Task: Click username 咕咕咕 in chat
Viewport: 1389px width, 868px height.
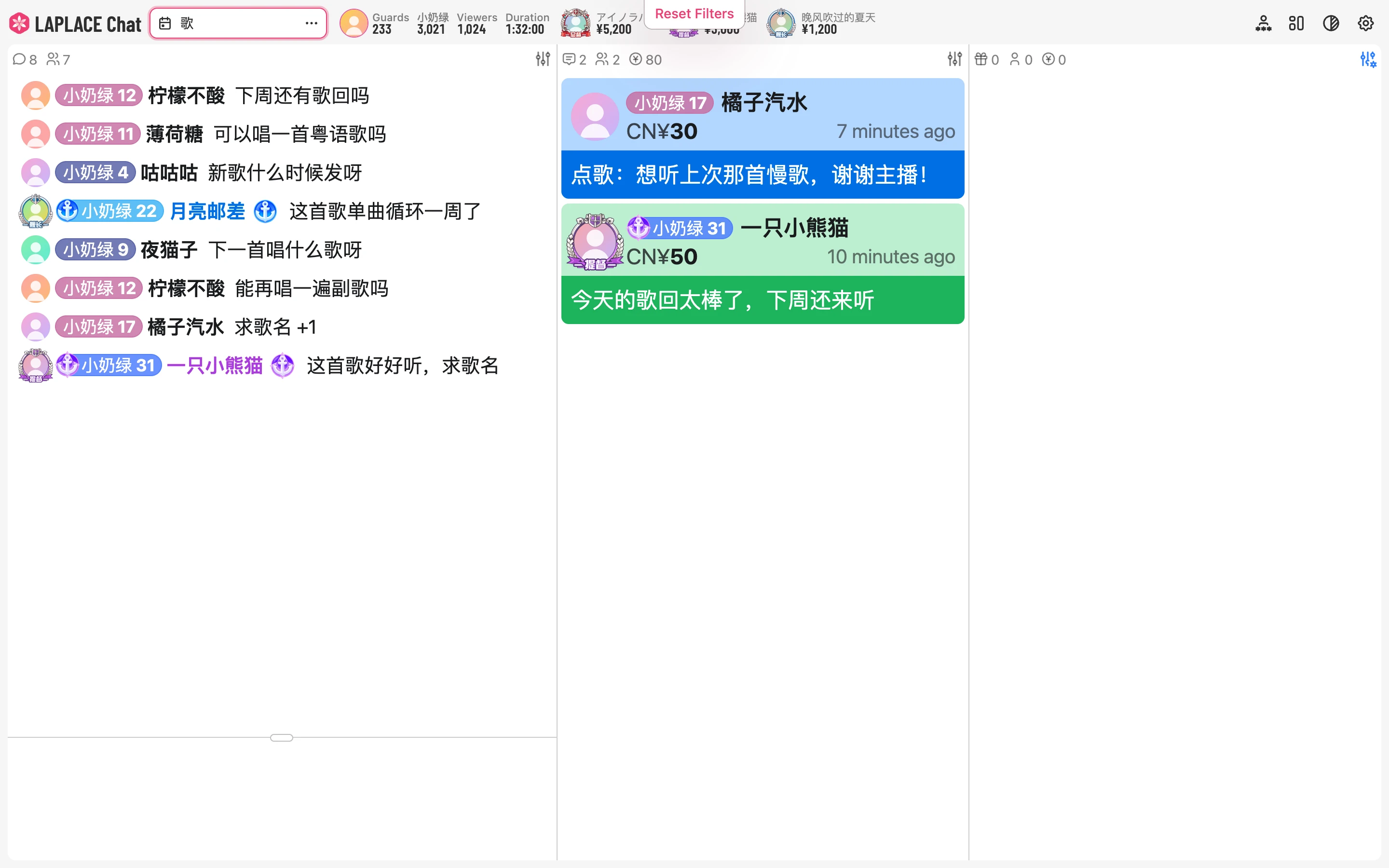Action: (x=169, y=173)
